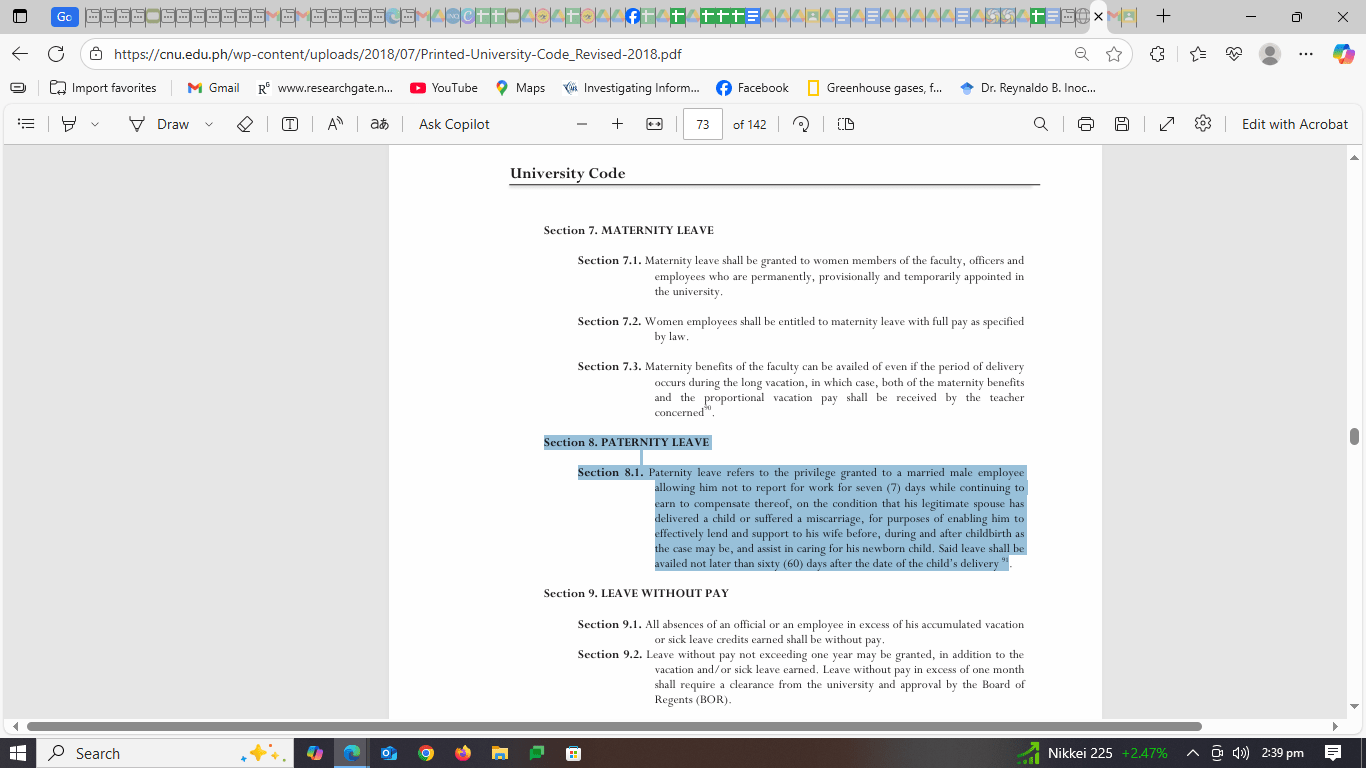Open the PDF table of contents panel
The height and width of the screenshot is (768, 1366).
[x=27, y=124]
